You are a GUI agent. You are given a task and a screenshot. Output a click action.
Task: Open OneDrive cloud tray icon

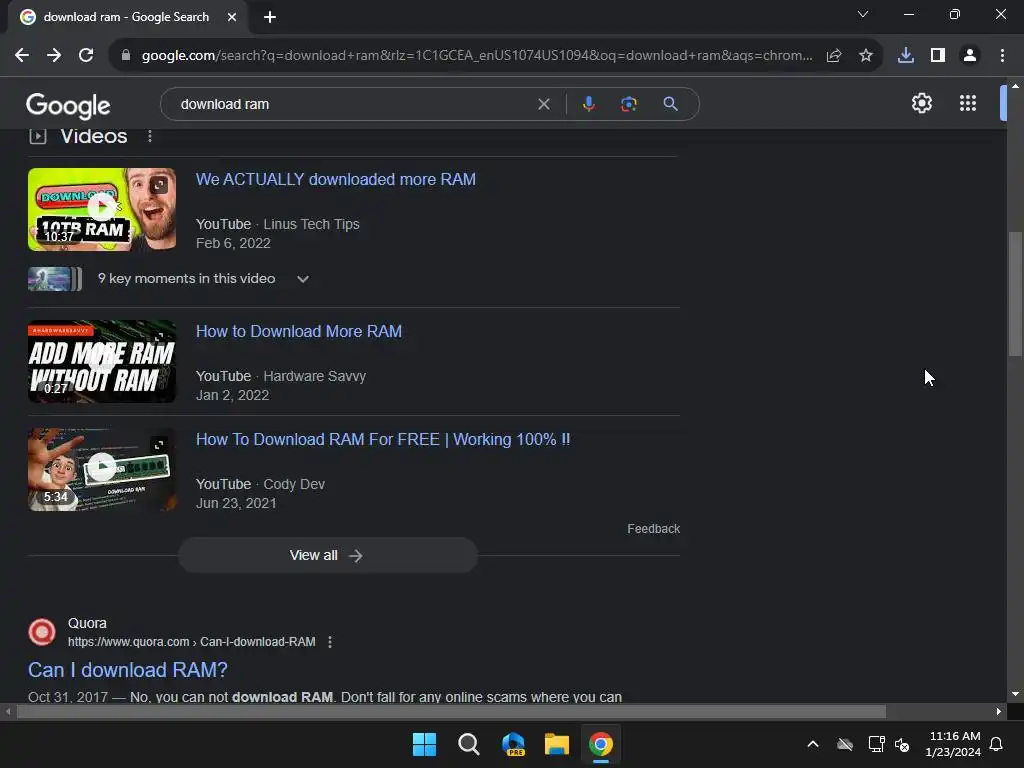(845, 744)
